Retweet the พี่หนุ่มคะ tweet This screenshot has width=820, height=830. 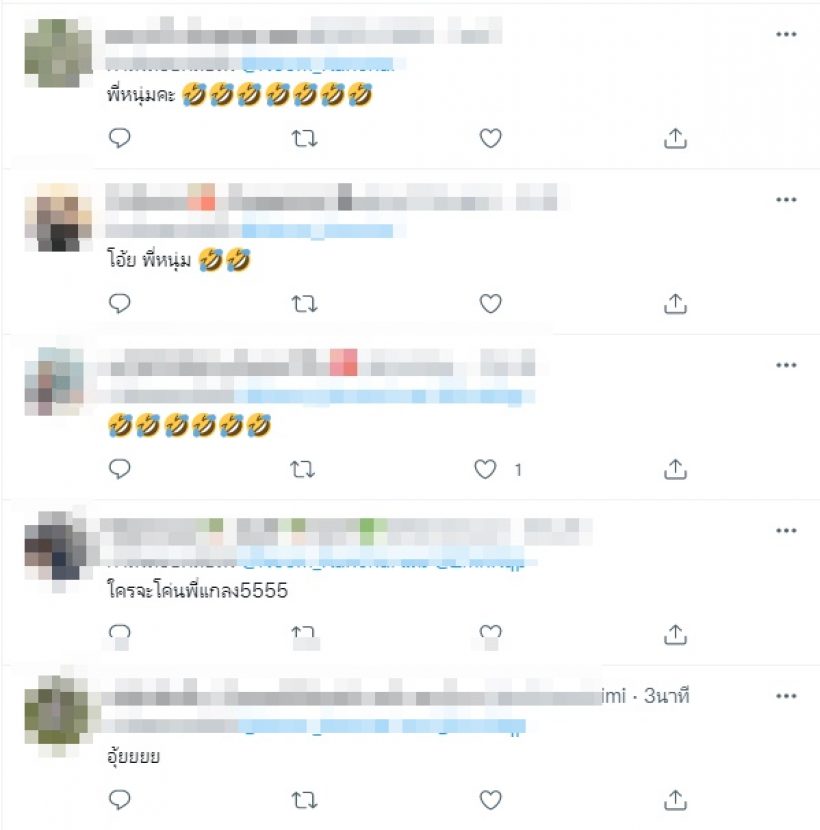pyautogui.click(x=304, y=139)
